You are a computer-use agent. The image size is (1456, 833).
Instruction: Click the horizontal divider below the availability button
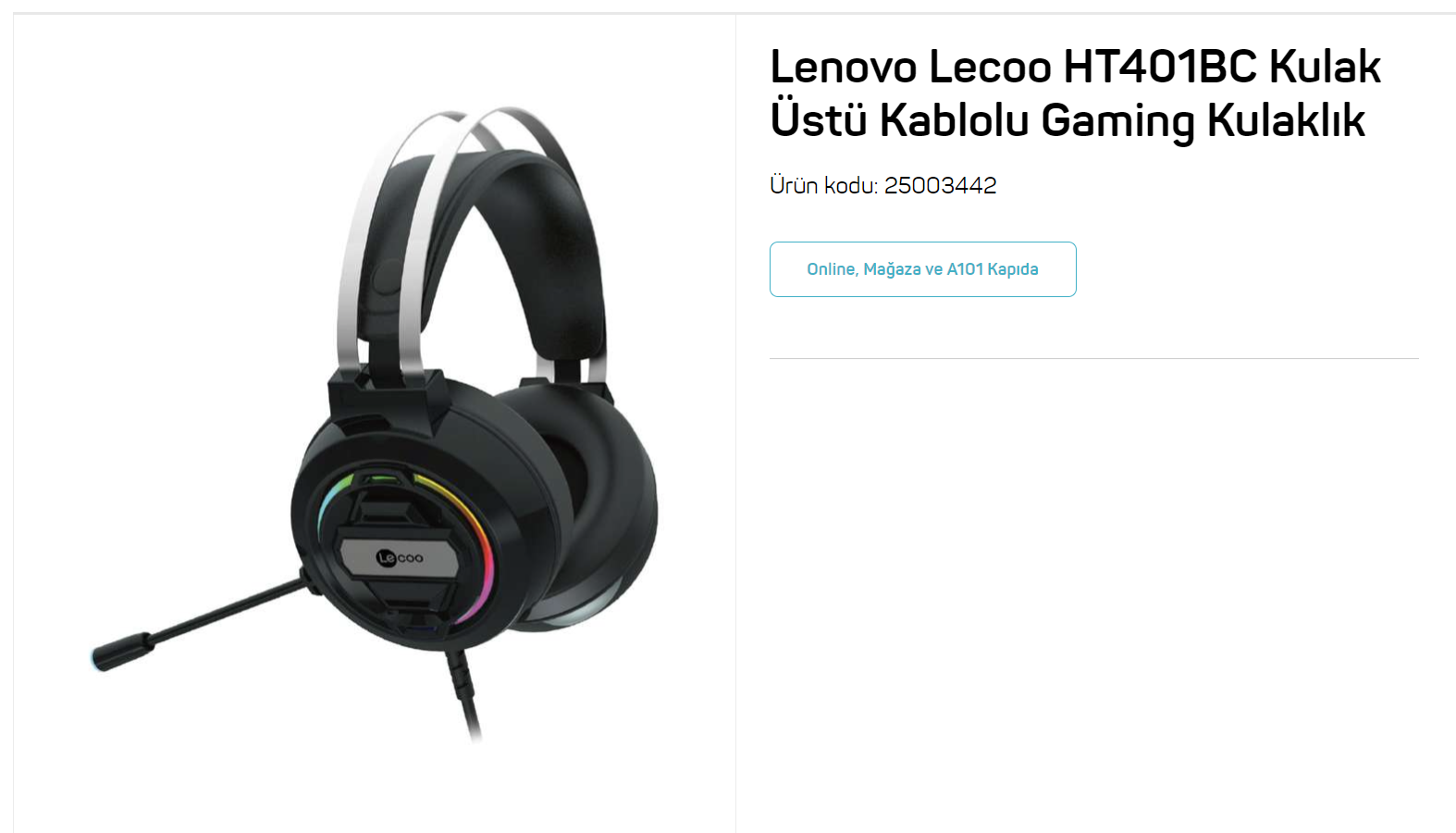(1094, 358)
